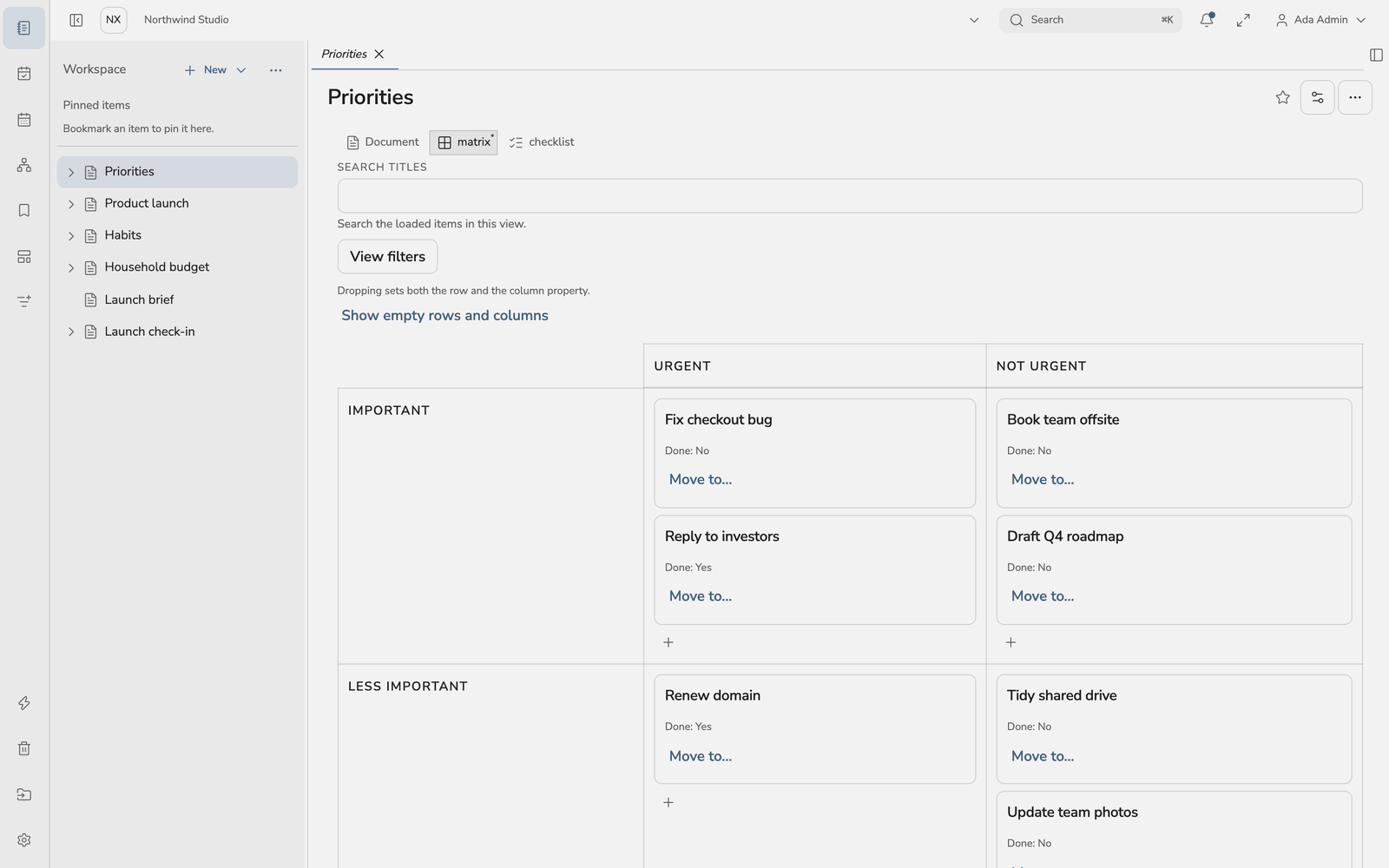Open the notifications bell
Image resolution: width=1389 pixels, height=868 pixels.
1207,20
